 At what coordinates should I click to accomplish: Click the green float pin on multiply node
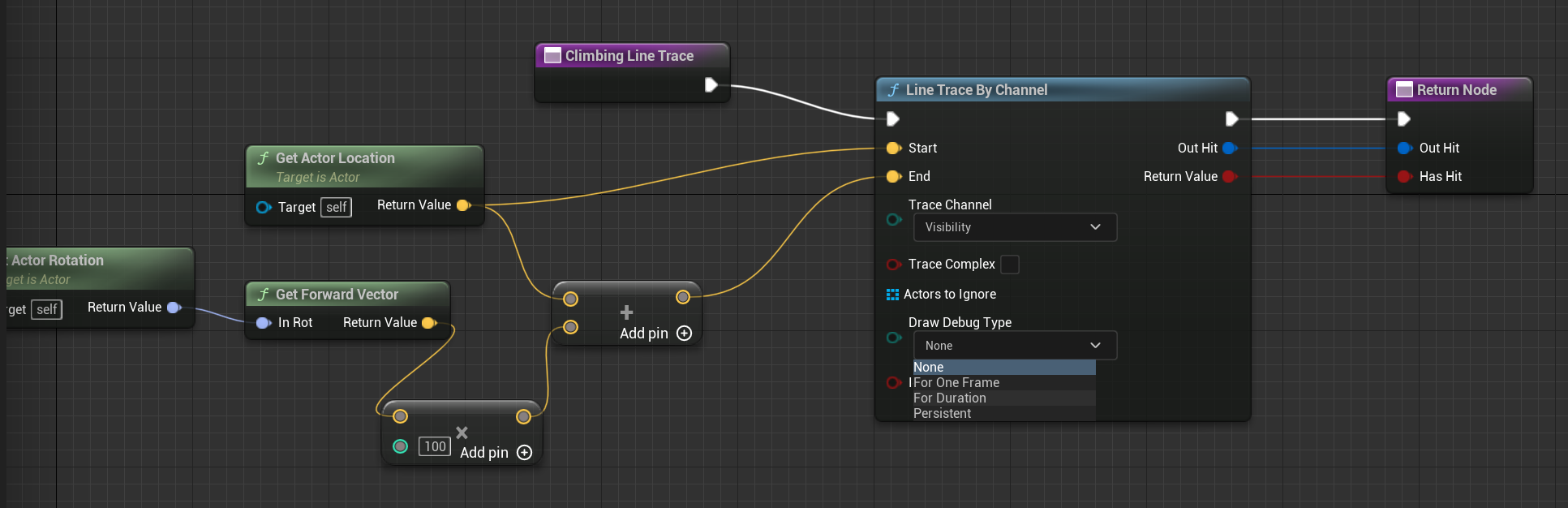pos(400,446)
